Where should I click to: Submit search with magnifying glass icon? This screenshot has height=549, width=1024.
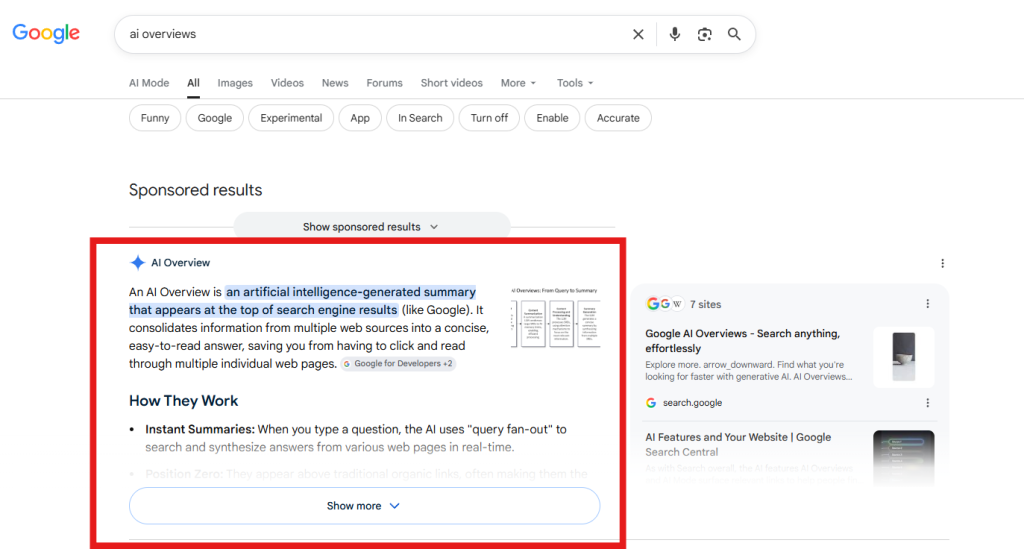point(734,34)
